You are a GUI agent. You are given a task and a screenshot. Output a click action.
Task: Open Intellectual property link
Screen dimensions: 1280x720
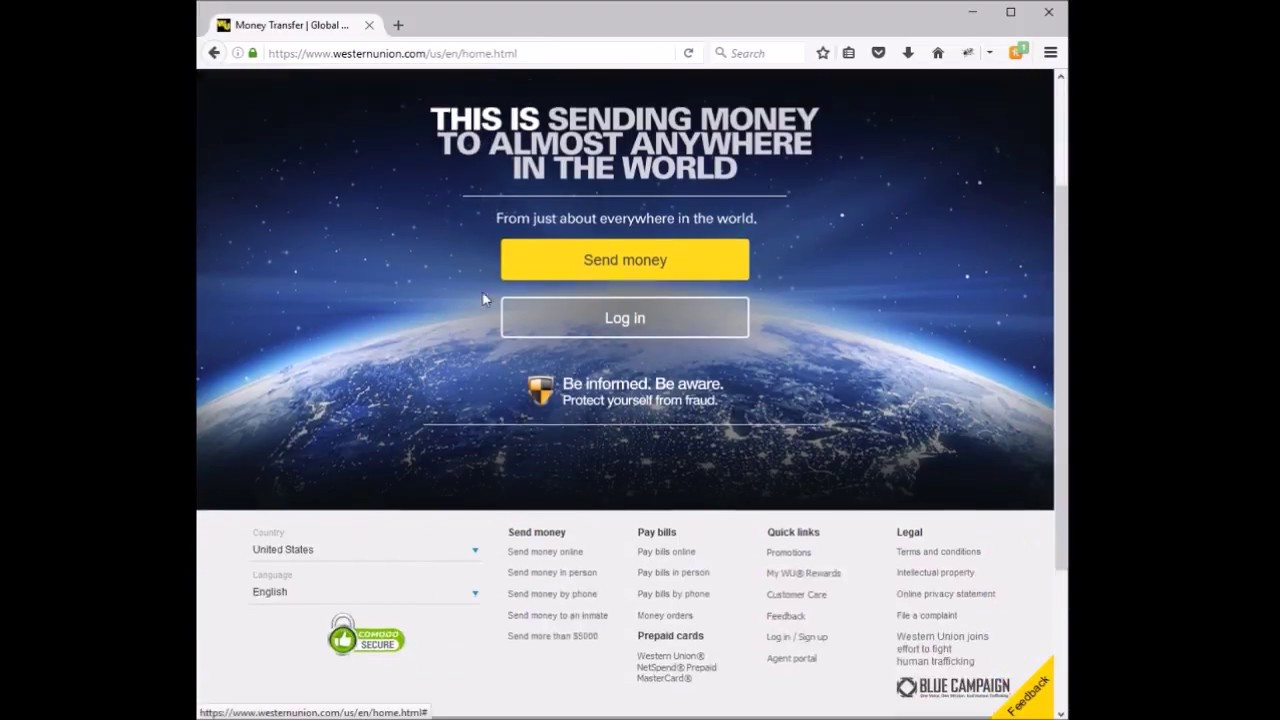click(935, 573)
